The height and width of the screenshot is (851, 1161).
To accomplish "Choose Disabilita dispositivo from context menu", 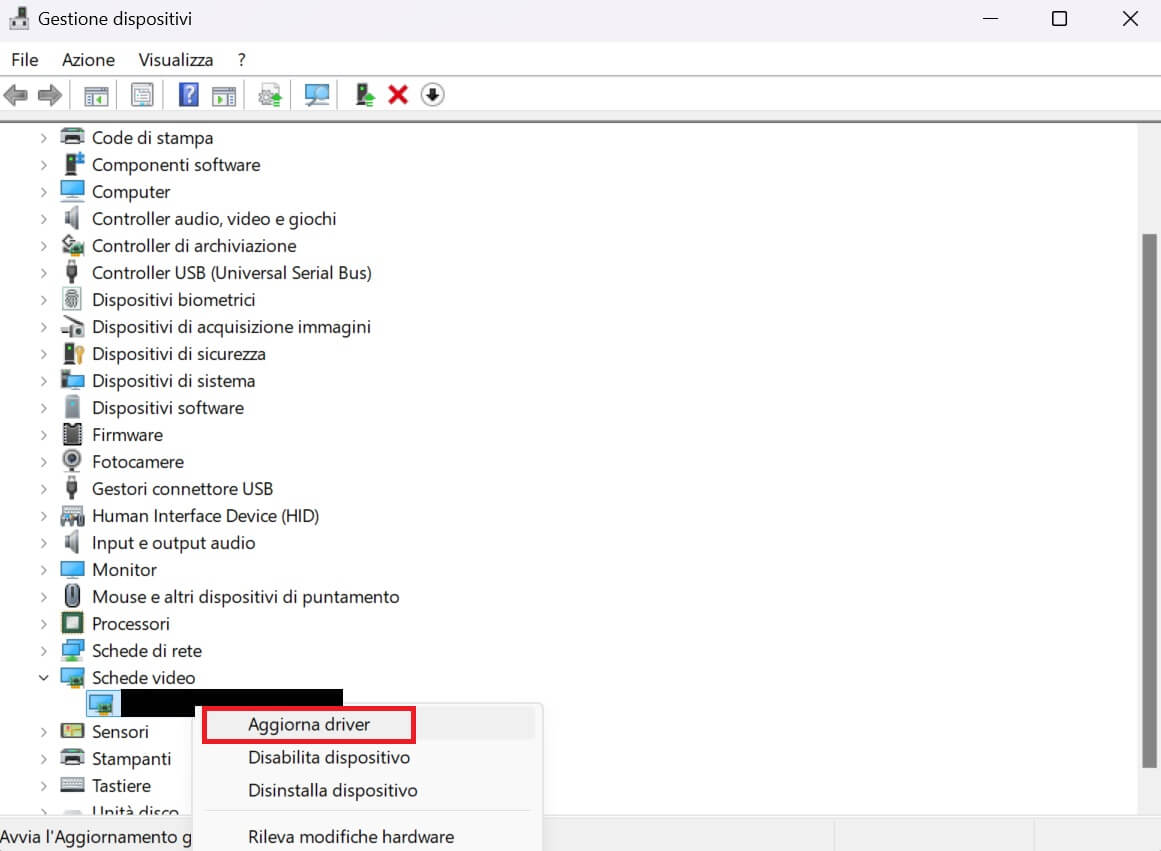I will (x=329, y=757).
